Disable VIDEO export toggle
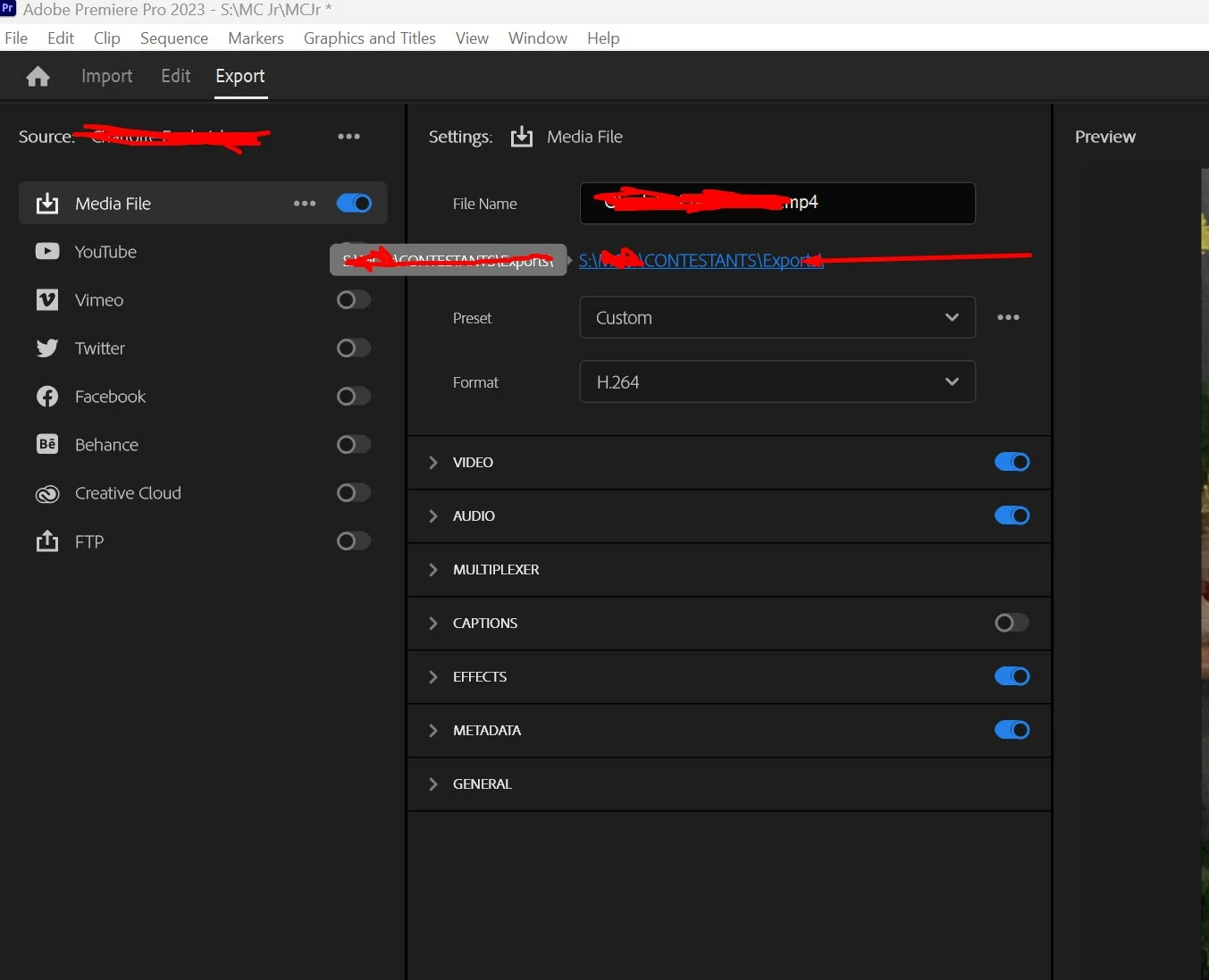The height and width of the screenshot is (980, 1209). tap(1012, 462)
